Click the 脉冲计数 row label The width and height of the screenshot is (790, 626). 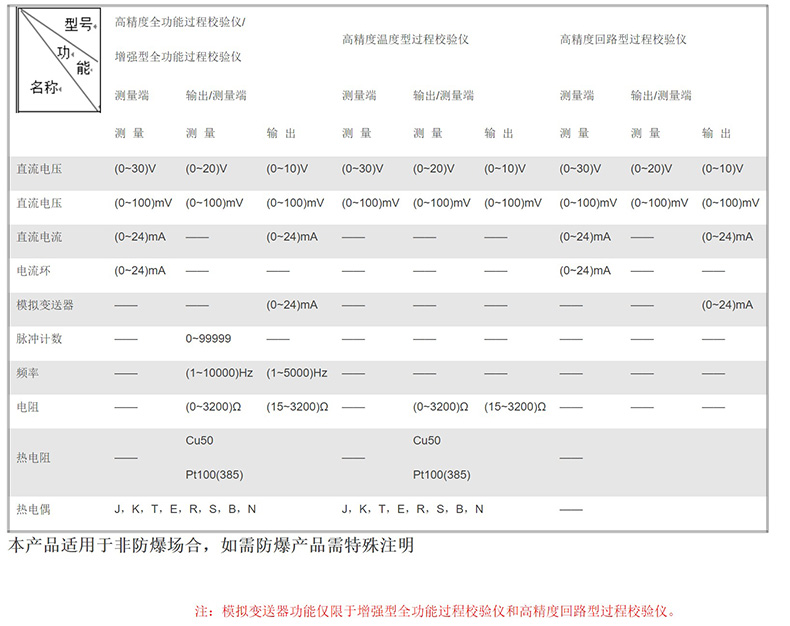pos(39,339)
